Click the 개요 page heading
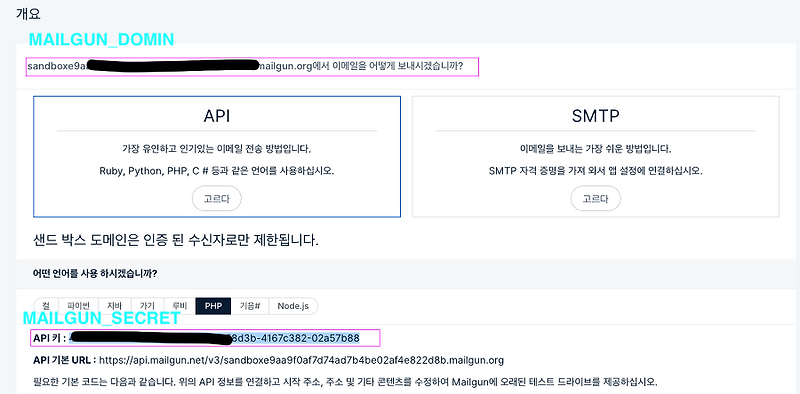This screenshot has width=800, height=394. 28,14
